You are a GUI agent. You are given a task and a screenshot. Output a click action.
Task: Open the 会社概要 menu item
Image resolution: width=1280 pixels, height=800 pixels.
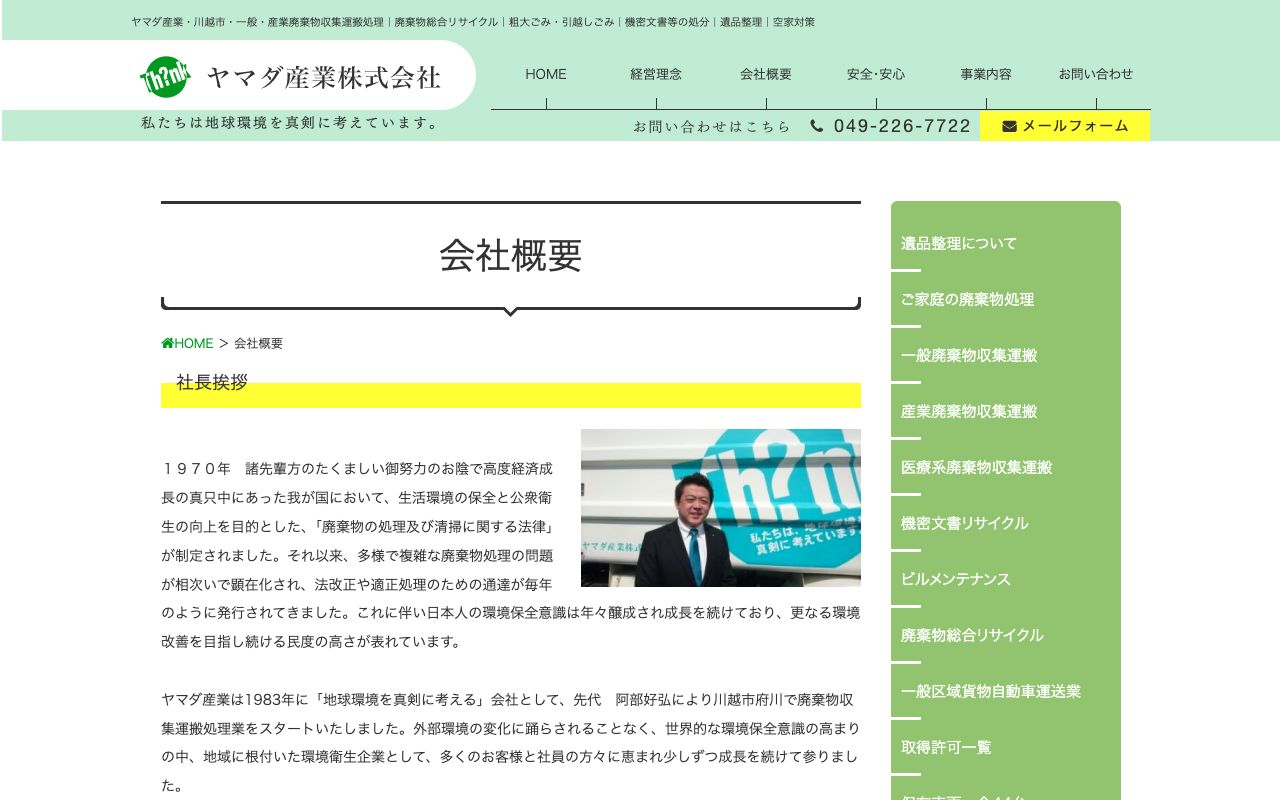point(766,74)
